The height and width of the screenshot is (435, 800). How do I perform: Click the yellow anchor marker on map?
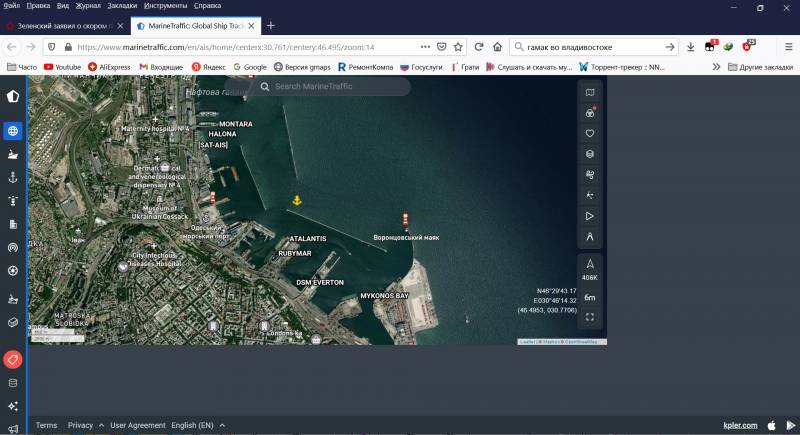coord(296,201)
